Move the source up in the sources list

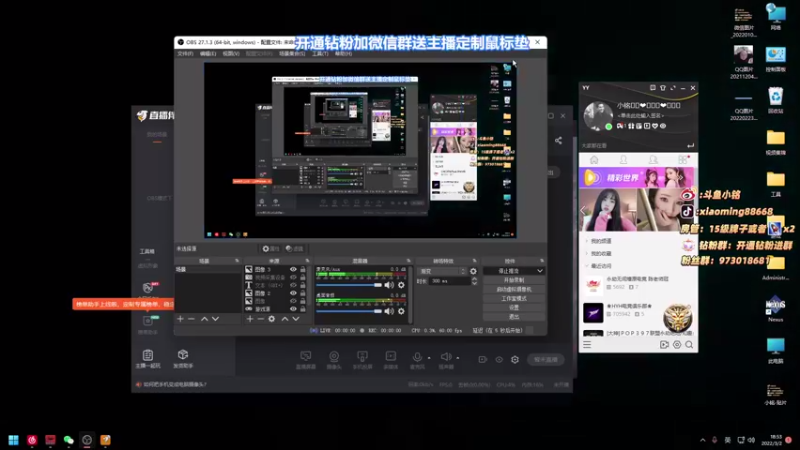[285, 319]
